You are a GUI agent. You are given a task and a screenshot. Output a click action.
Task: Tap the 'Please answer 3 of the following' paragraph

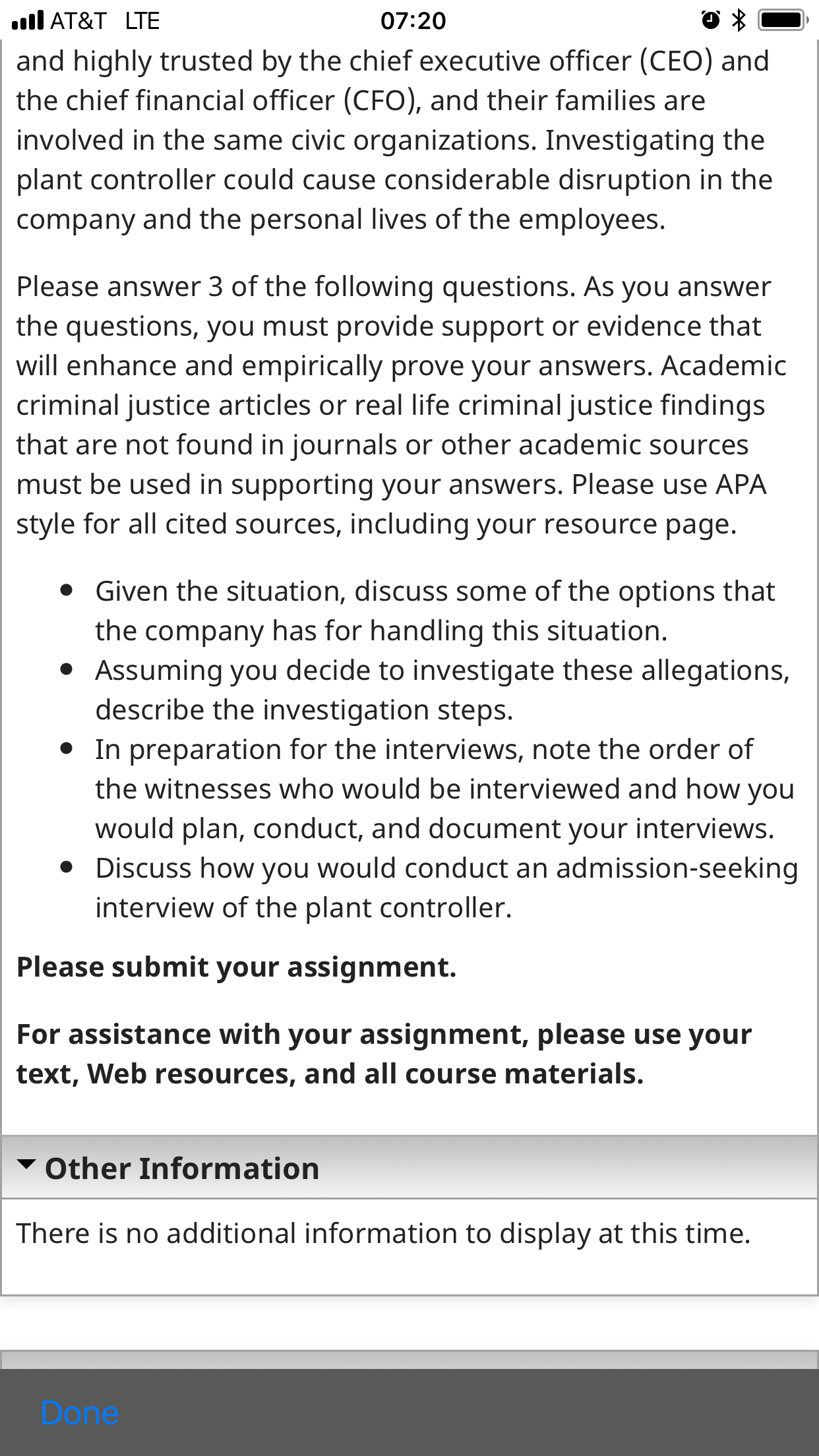point(401,406)
